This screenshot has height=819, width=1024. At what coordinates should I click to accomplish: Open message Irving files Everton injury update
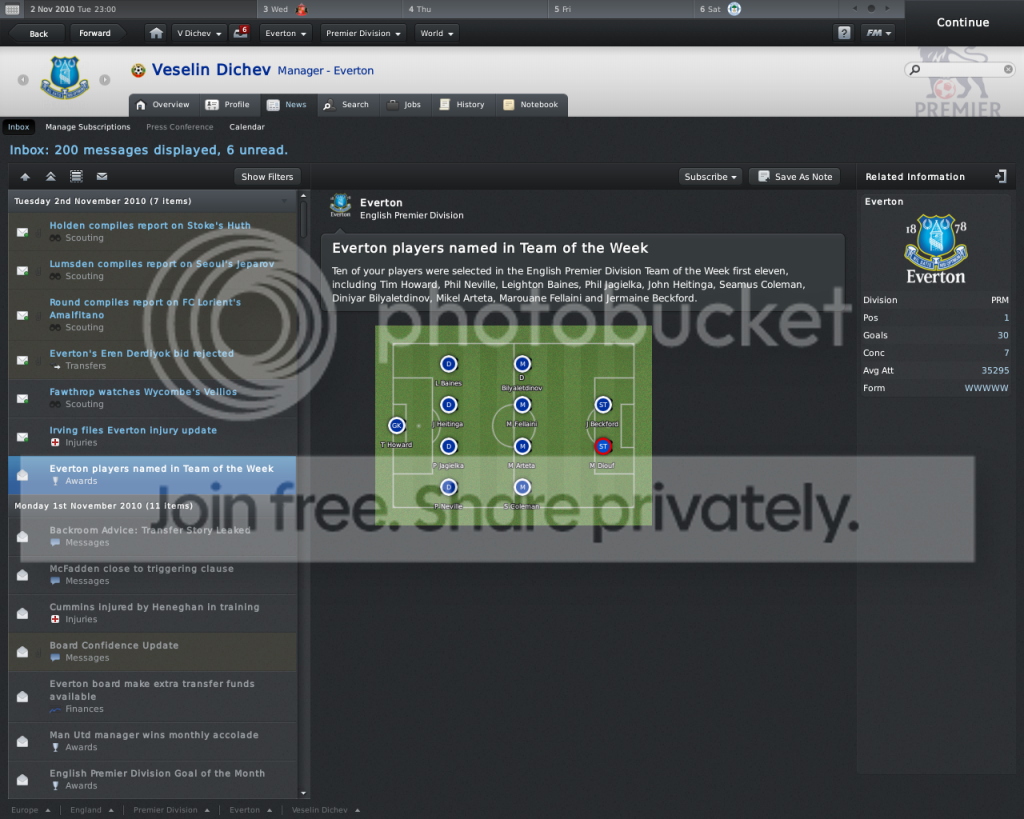[153, 436]
